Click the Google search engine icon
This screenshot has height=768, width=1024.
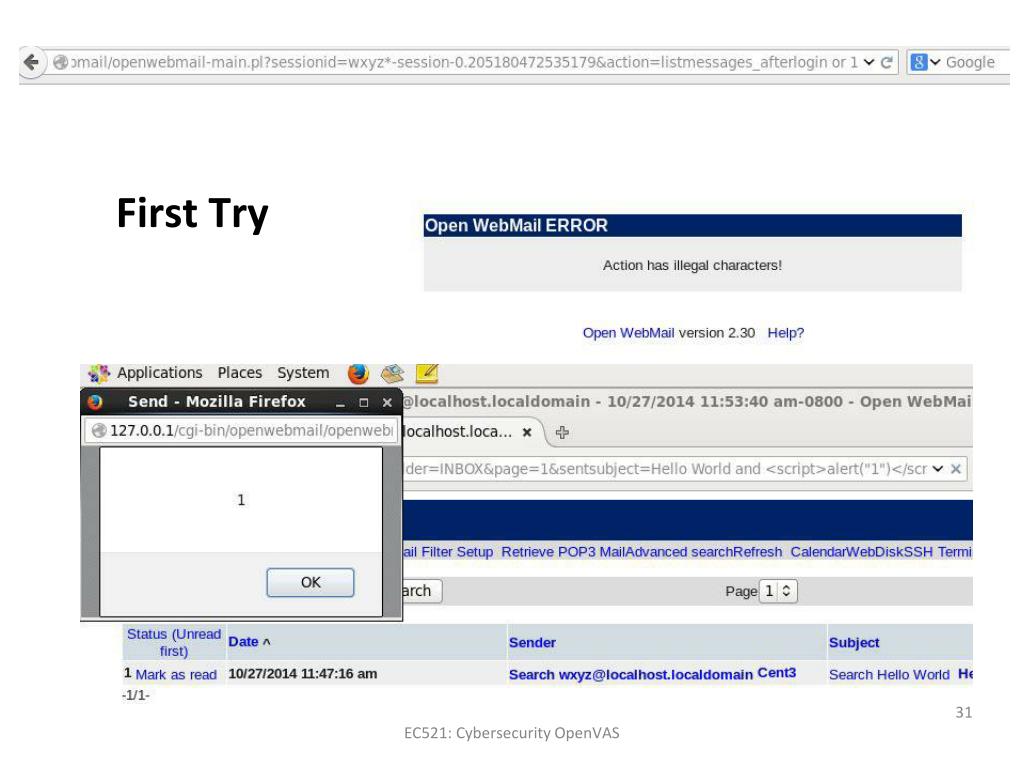pos(918,62)
